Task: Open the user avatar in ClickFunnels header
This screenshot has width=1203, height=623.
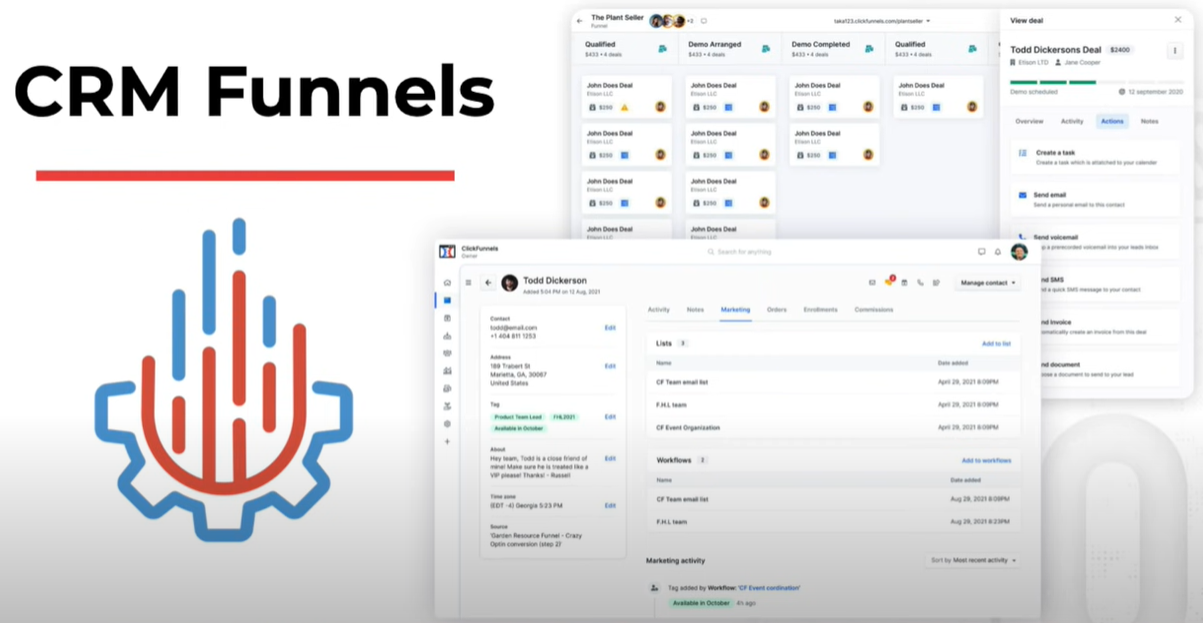Action: pyautogui.click(x=1019, y=252)
